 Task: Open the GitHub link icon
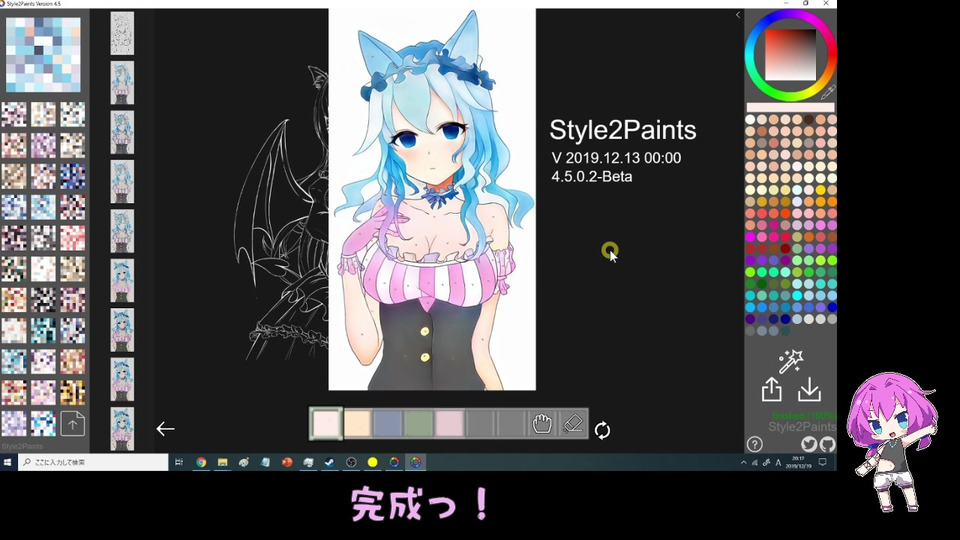[827, 444]
